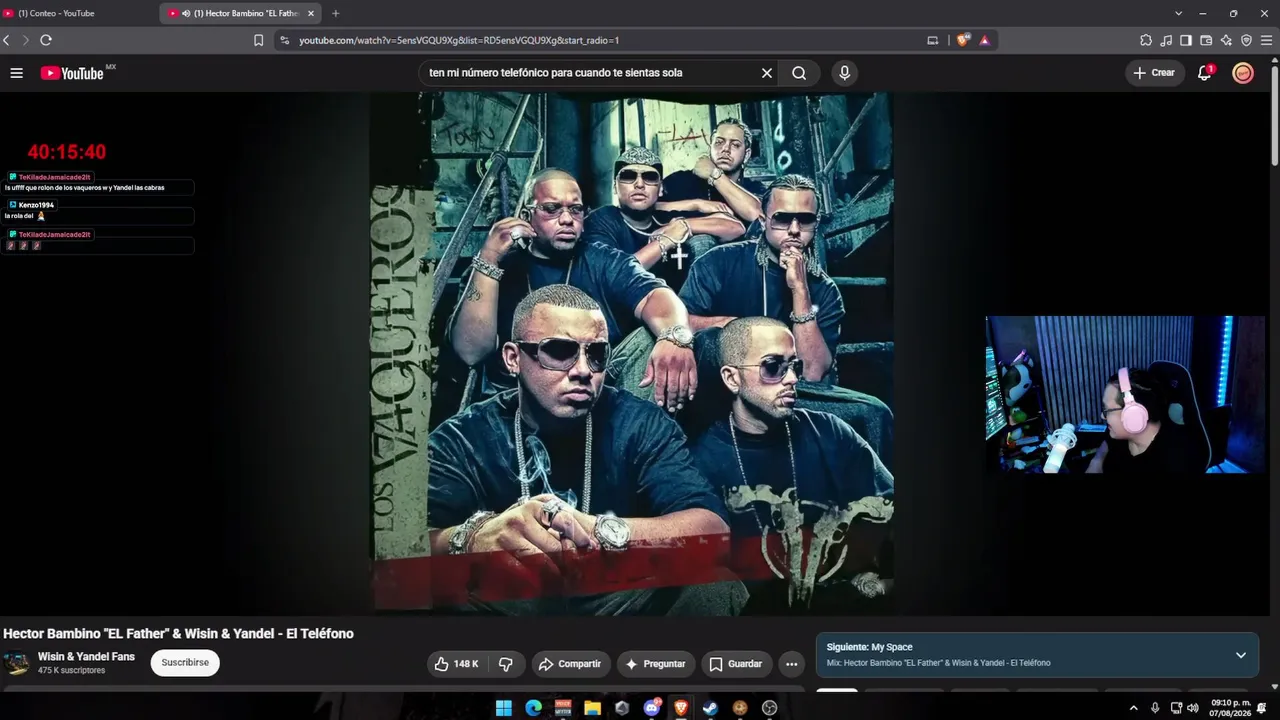Open the YouTube guide hamburger menu
This screenshot has width=1280, height=720.
point(16,73)
